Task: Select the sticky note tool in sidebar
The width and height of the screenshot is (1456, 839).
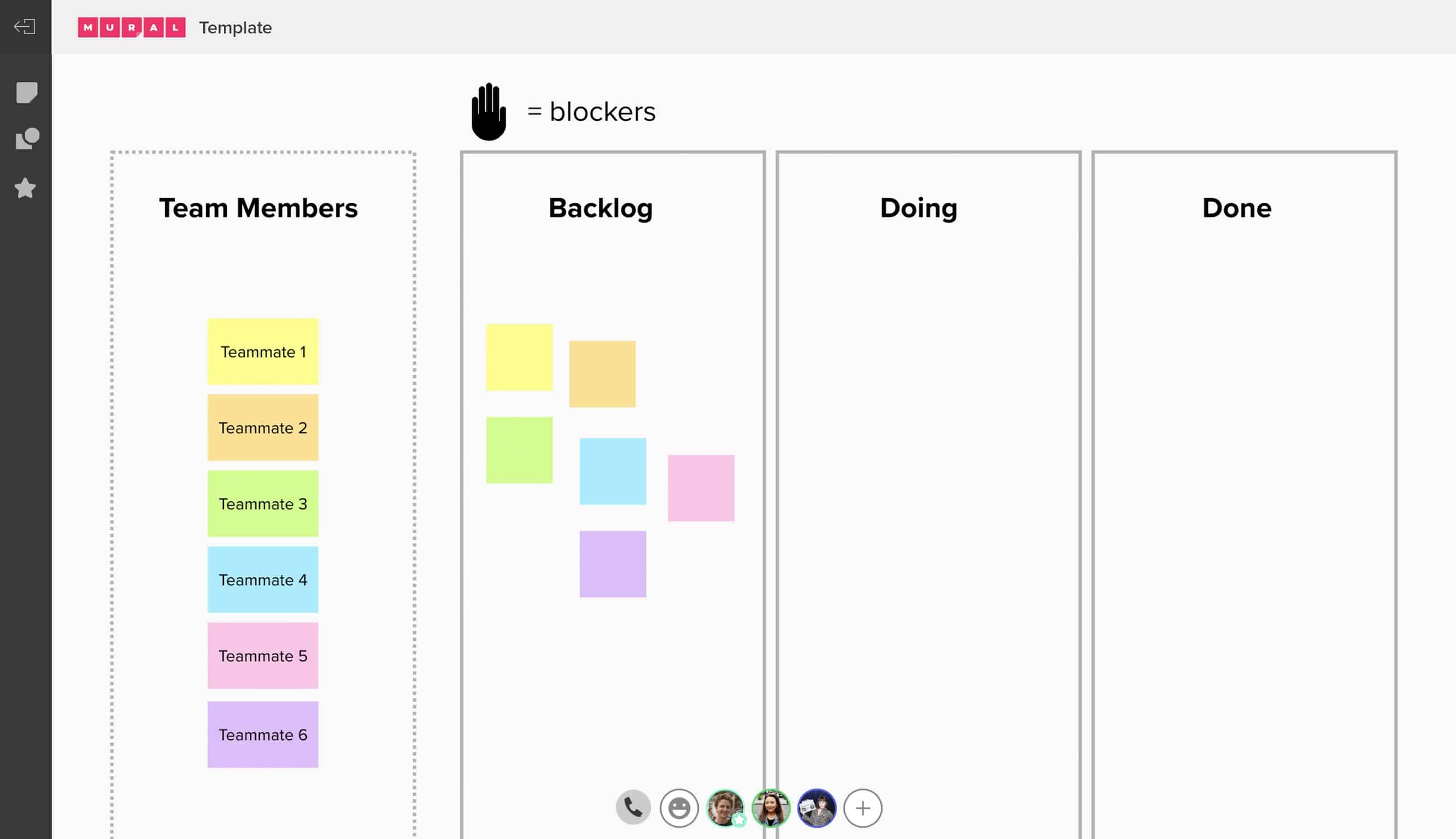Action: click(26, 92)
